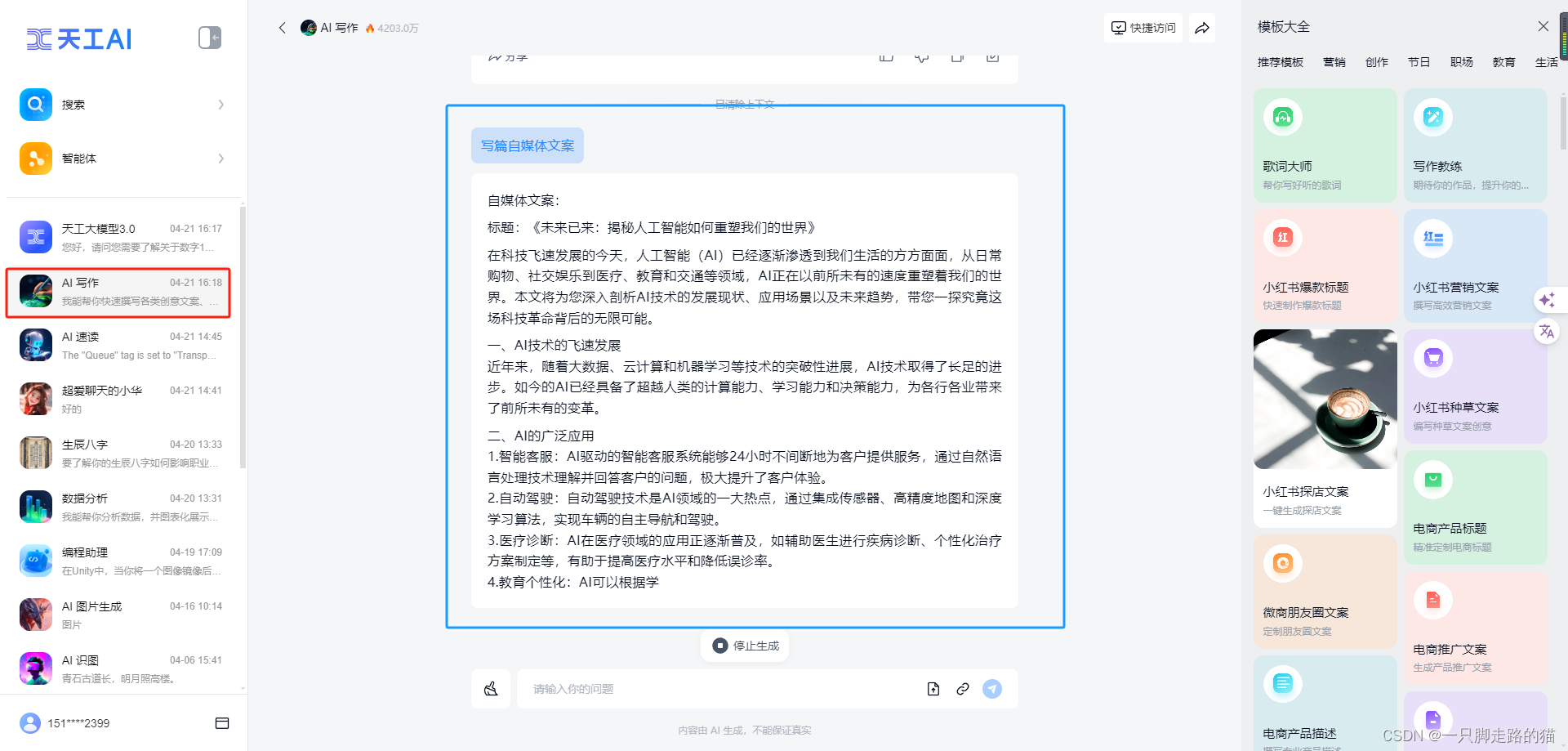Select the AI 写作 conversation avatar

coord(36,291)
